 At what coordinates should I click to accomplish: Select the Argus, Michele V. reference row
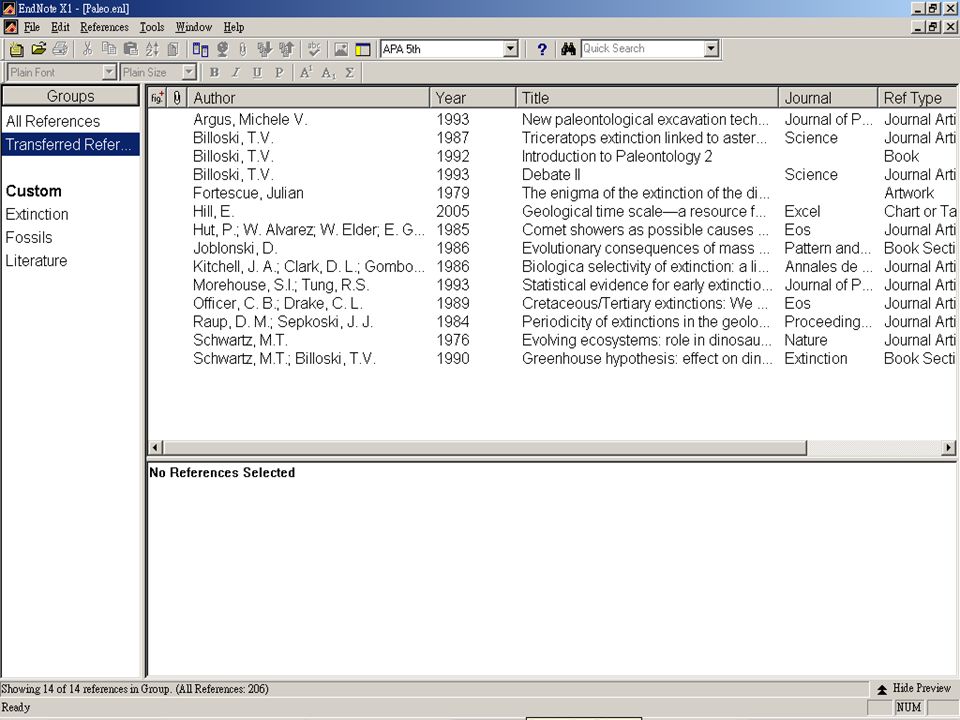pyautogui.click(x=551, y=119)
